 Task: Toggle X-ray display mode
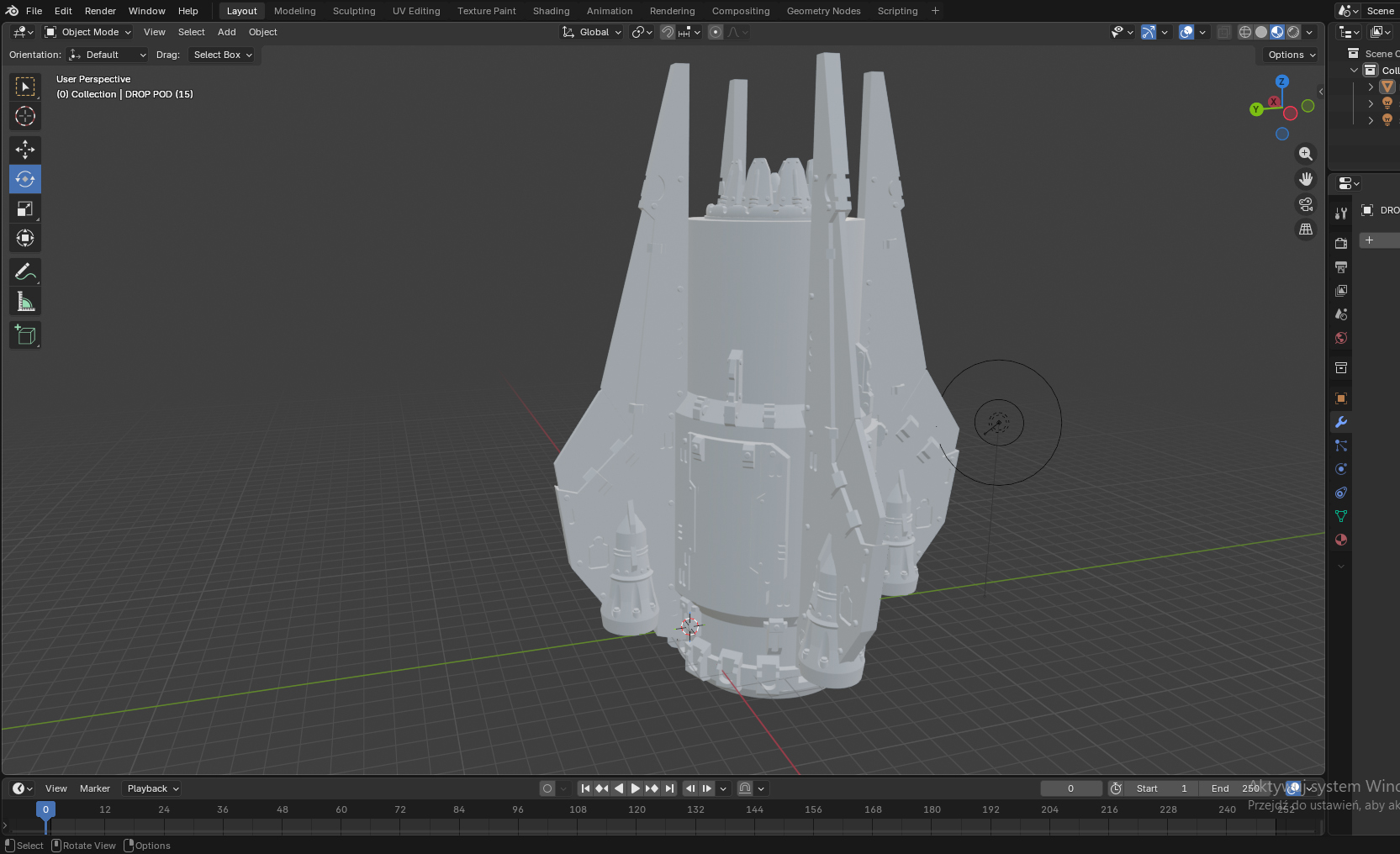(x=1224, y=32)
